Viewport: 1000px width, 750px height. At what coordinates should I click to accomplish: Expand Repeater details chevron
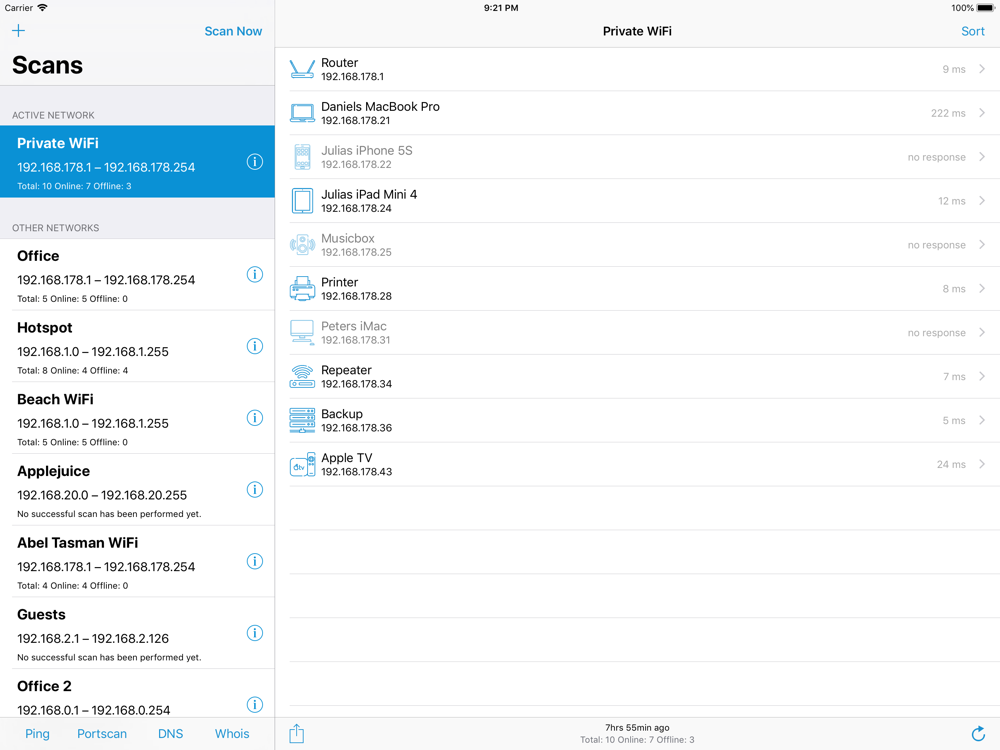982,376
